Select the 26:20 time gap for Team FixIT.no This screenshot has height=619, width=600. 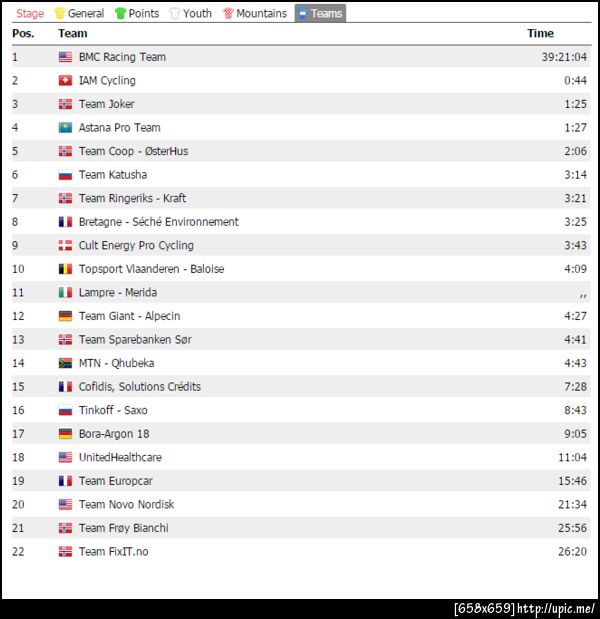pos(572,551)
